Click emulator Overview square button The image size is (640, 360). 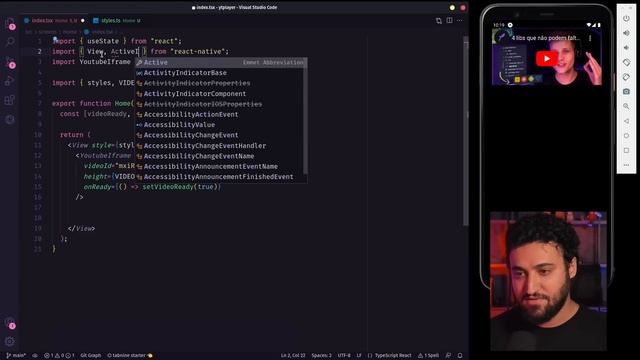(626, 150)
